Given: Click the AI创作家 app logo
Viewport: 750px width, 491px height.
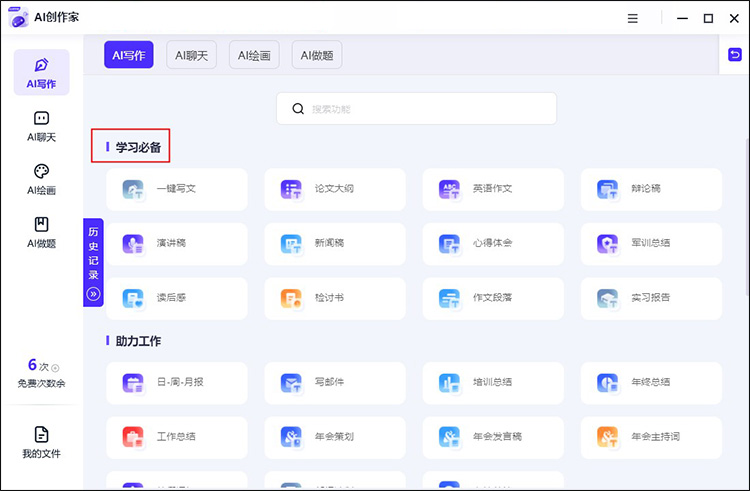Looking at the screenshot, I should [x=18, y=17].
